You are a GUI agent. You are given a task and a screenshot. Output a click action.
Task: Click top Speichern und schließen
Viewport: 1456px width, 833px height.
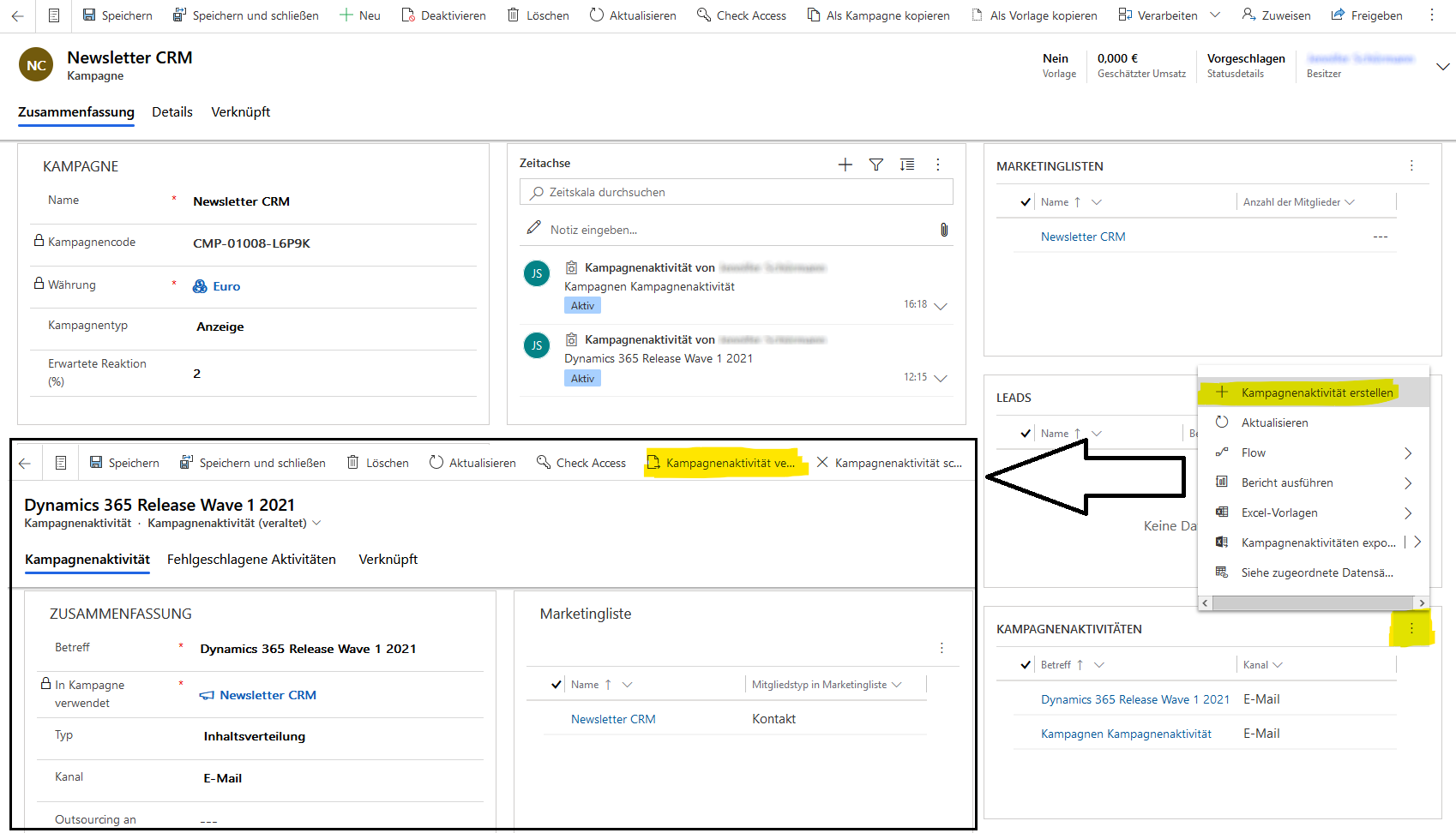pyautogui.click(x=245, y=15)
